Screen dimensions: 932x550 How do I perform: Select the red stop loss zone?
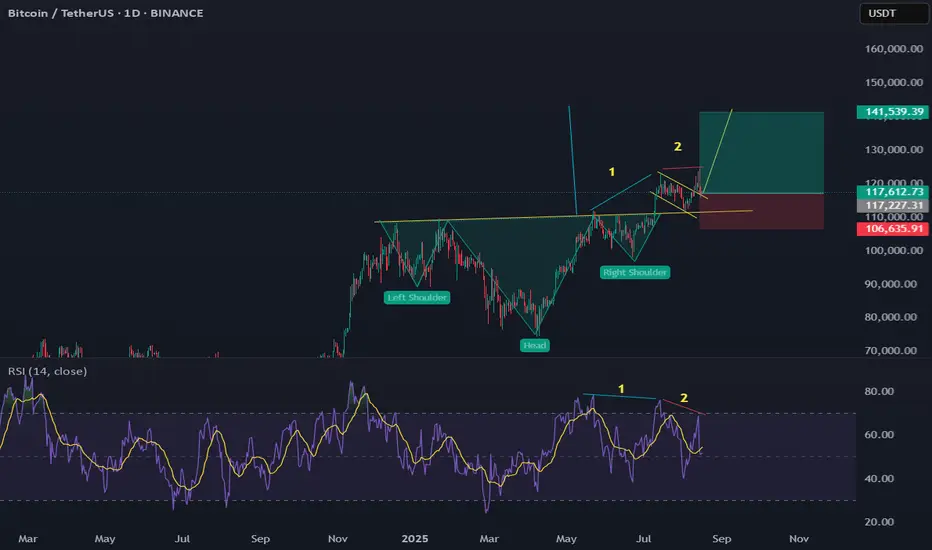click(761, 211)
